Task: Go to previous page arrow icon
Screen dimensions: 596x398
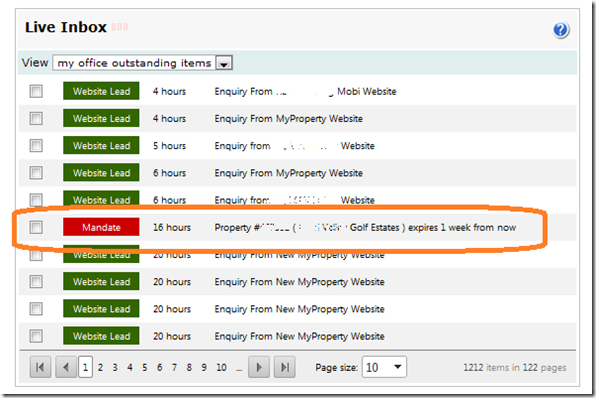Action: click(66, 367)
